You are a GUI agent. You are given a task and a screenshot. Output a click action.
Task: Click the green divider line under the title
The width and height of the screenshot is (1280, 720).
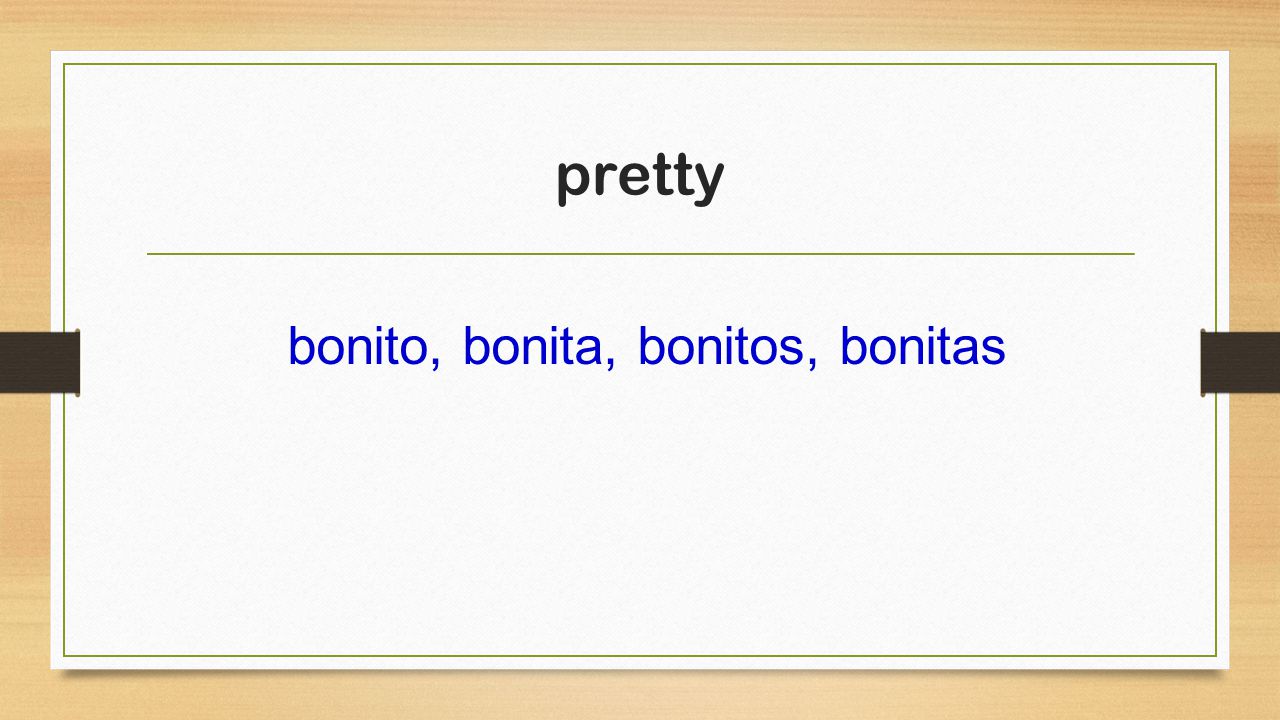coord(640,254)
